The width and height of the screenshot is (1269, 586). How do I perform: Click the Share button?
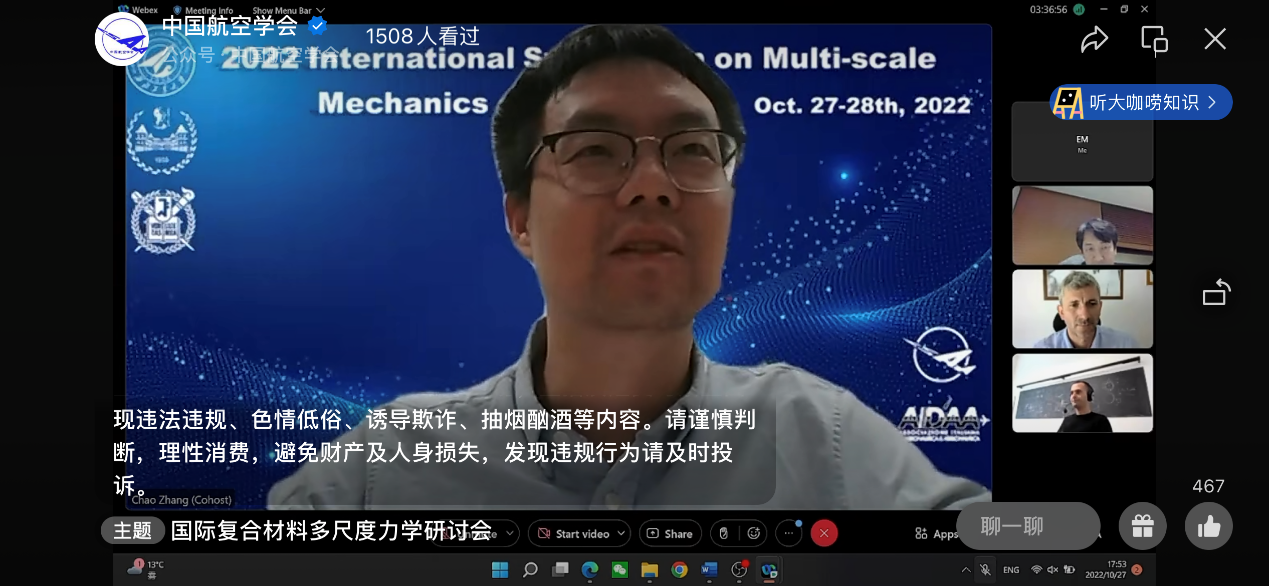click(670, 533)
